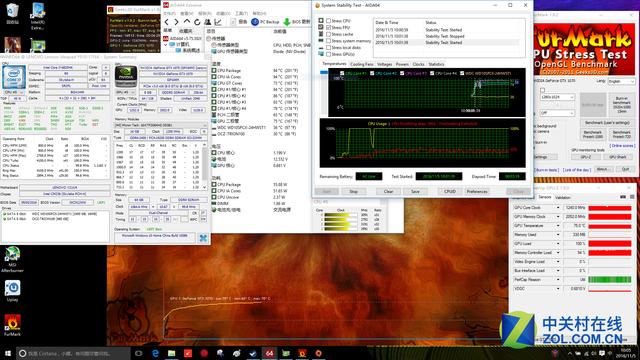Enable the Stress CPU checkbox
Screen dimensions: 640x360
(x=328, y=21)
